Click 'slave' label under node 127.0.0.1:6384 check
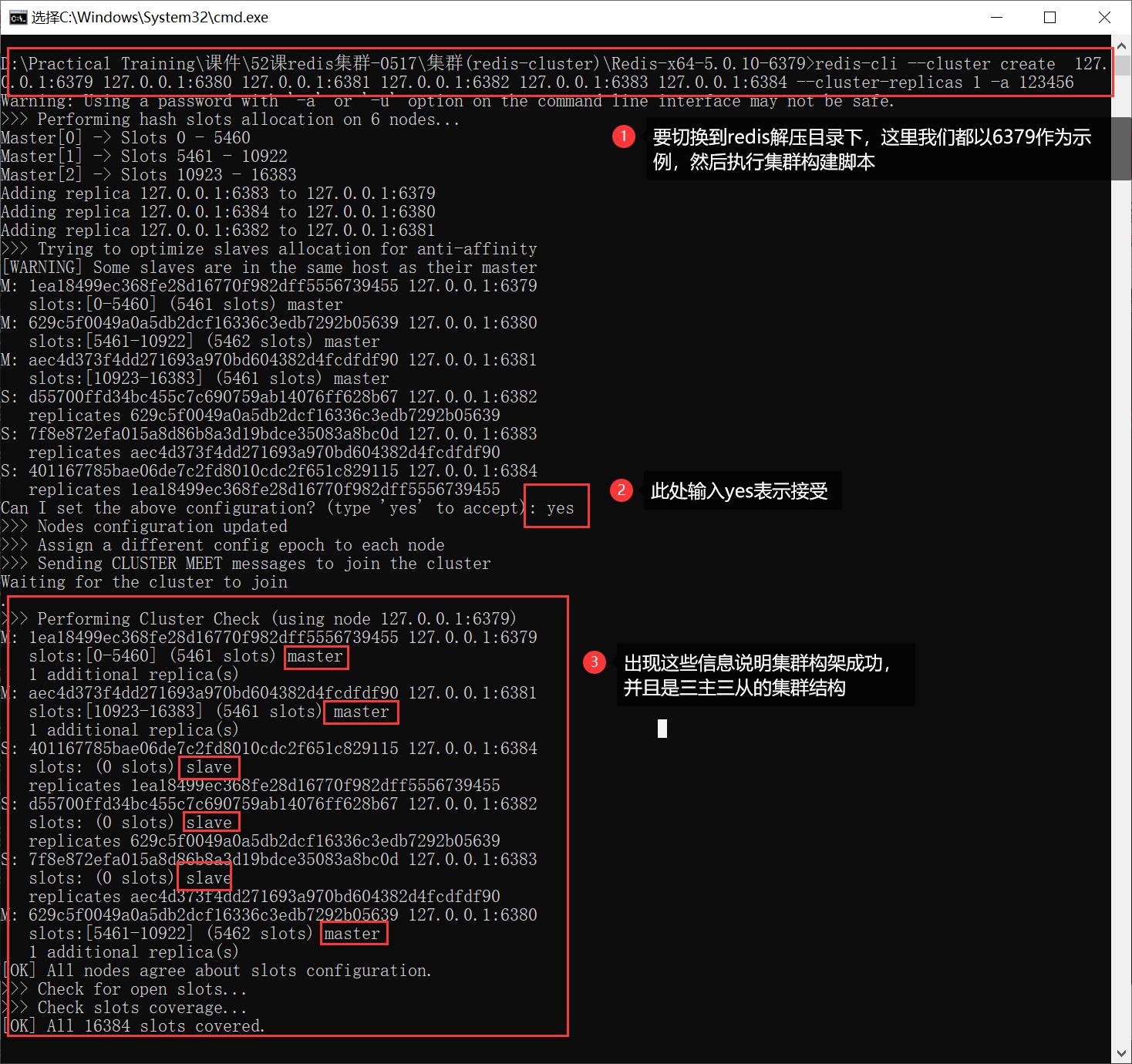The width and height of the screenshot is (1132, 1064). (209, 767)
